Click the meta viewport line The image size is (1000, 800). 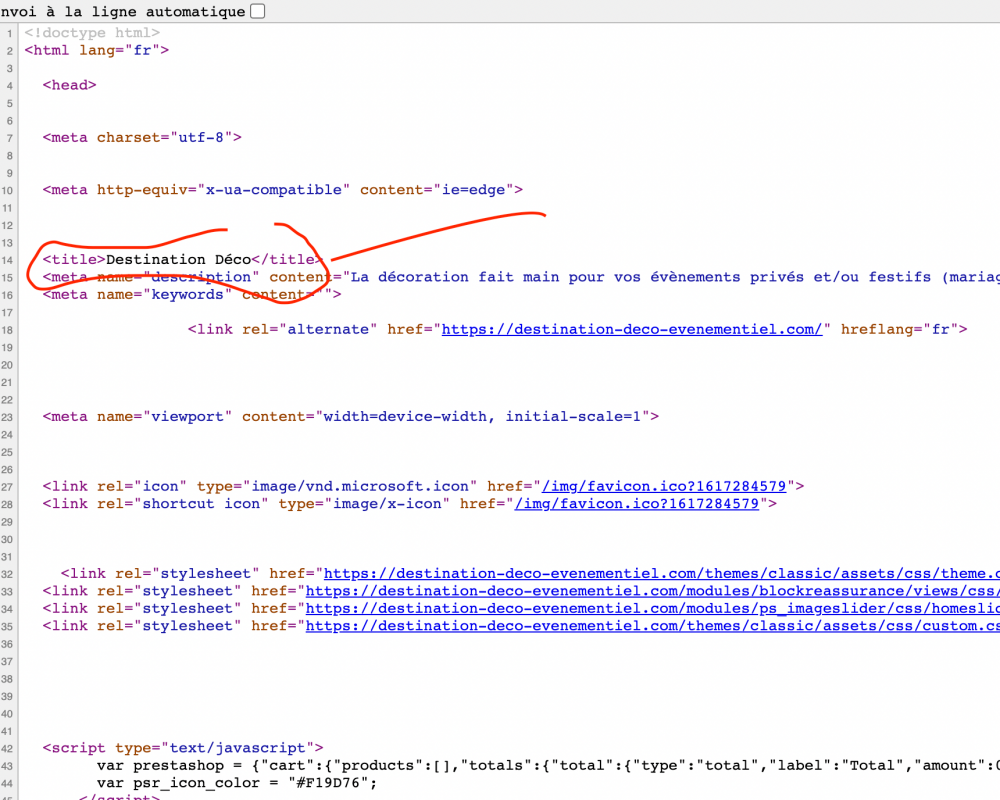pyautogui.click(x=351, y=417)
